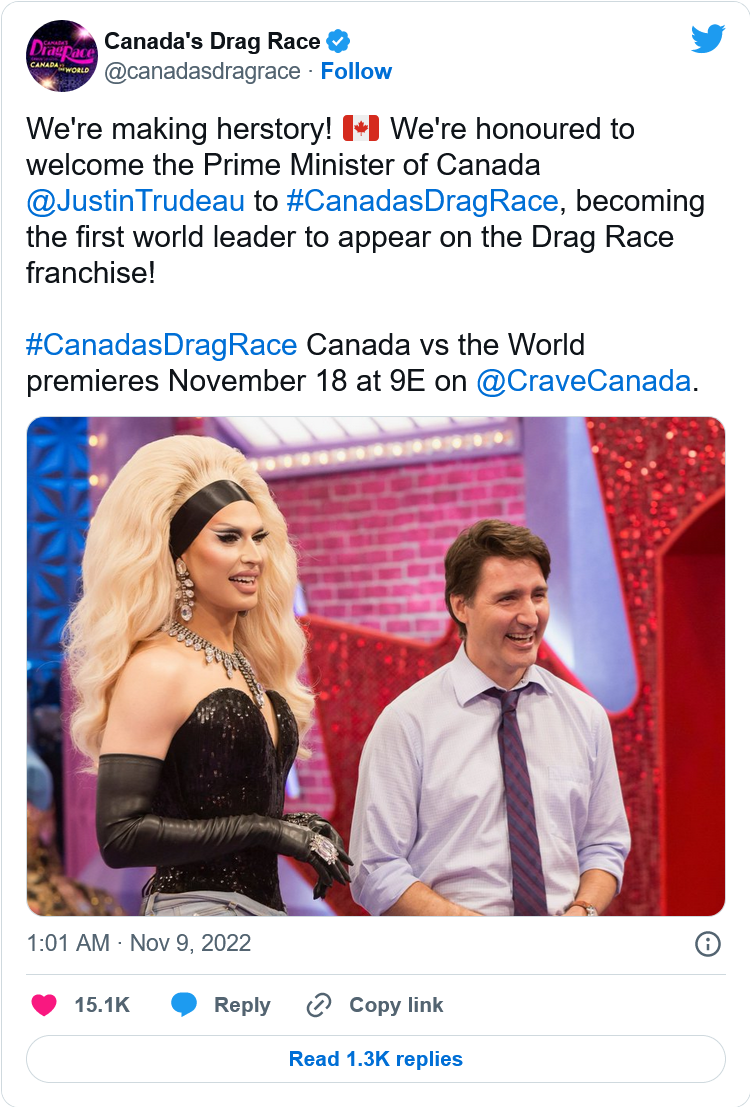750x1107 pixels.
Task: Open the @CraveCanada mention link
Action: click(583, 381)
